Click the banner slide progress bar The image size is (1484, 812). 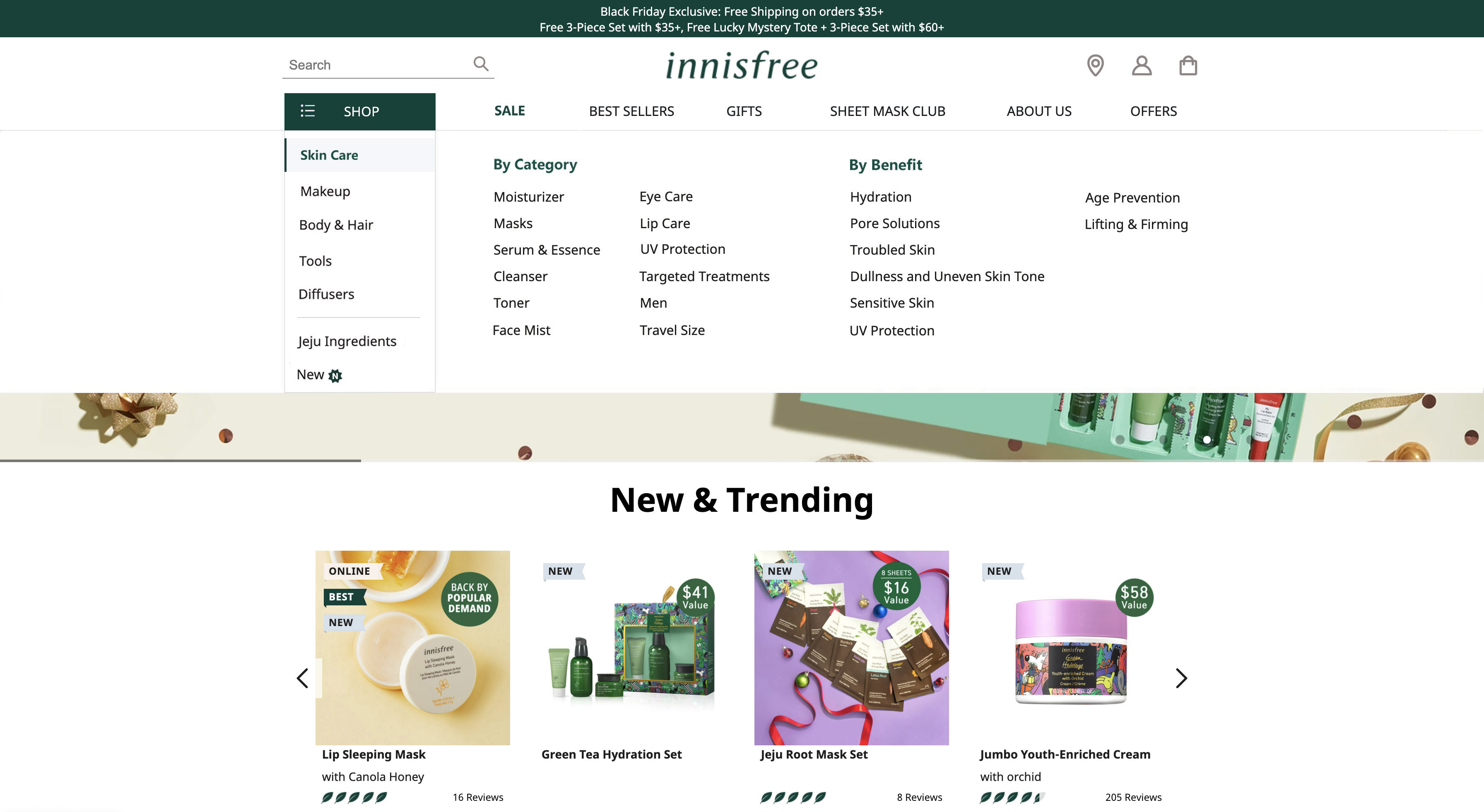pos(180,460)
